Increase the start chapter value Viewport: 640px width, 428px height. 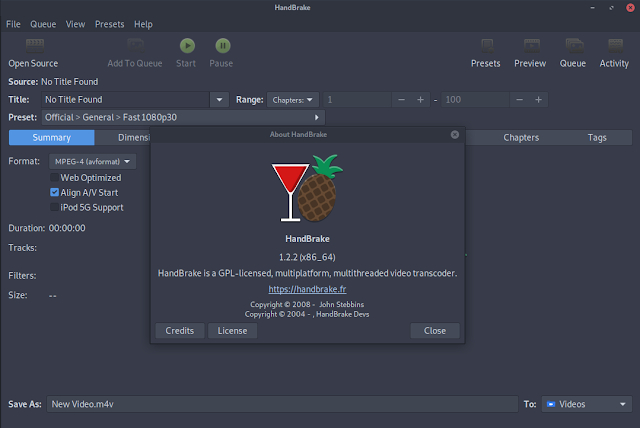pos(420,100)
